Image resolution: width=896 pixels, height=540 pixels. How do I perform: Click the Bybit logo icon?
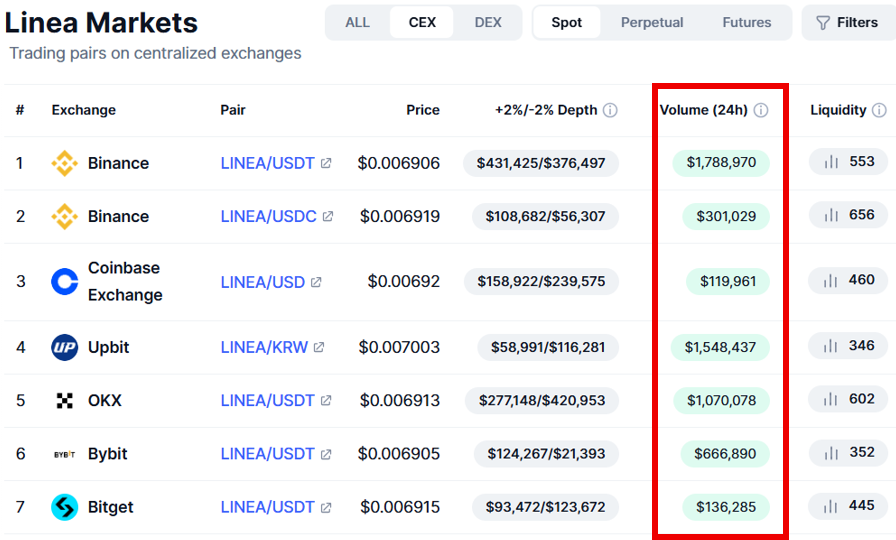pyautogui.click(x=65, y=454)
